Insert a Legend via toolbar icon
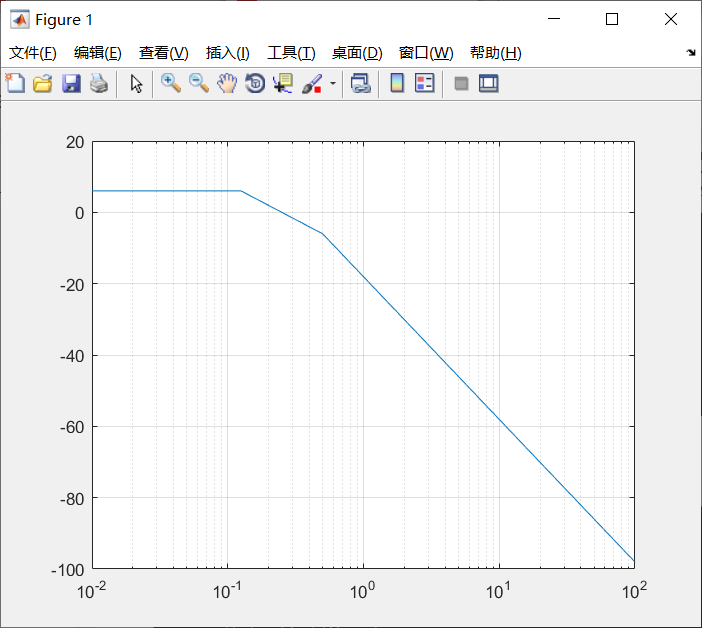The image size is (702, 628). pyautogui.click(x=424, y=83)
